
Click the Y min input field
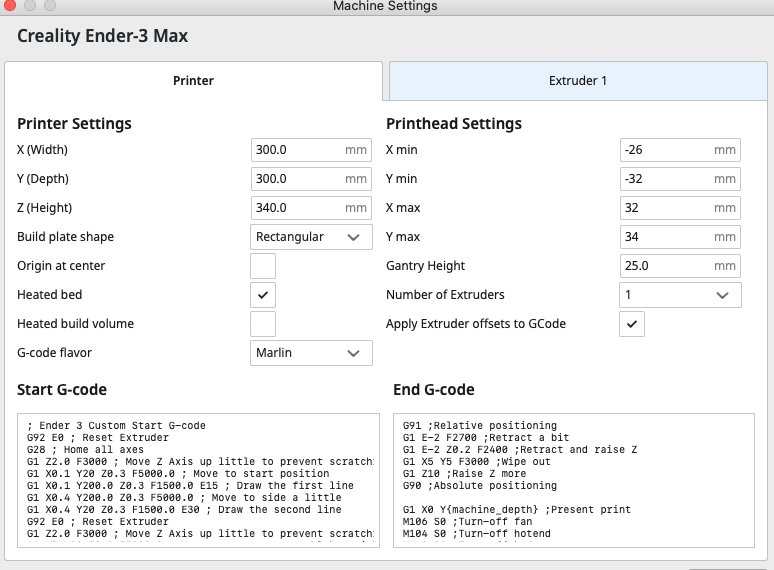(x=680, y=179)
